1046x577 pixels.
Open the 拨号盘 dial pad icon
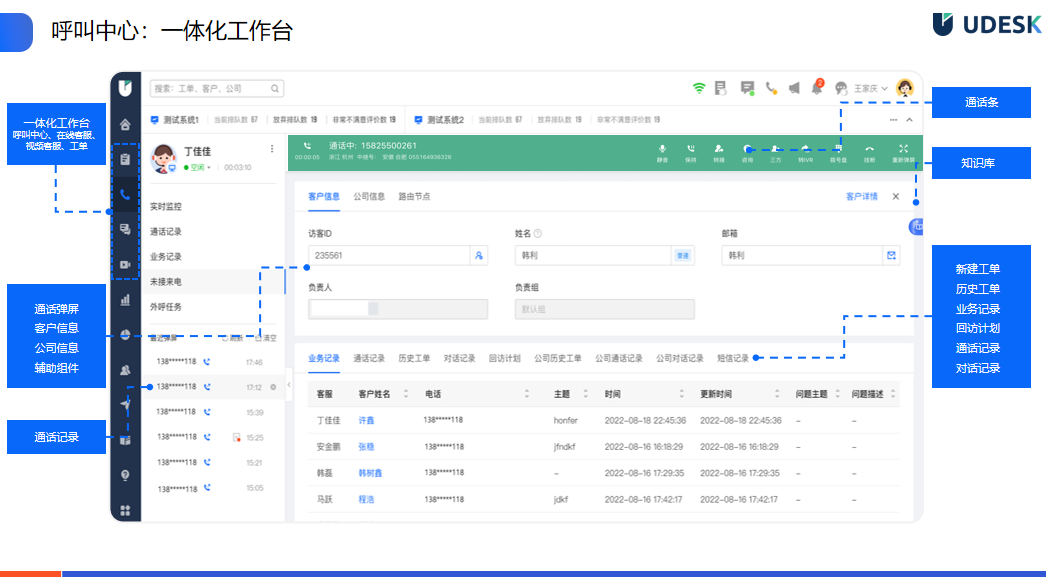[839, 148]
